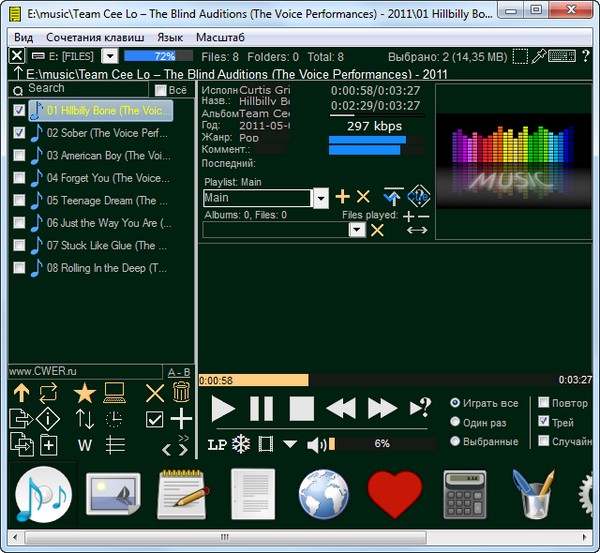Expand the albums dropdown under the playlist
This screenshot has width=600, height=553.
tap(357, 230)
